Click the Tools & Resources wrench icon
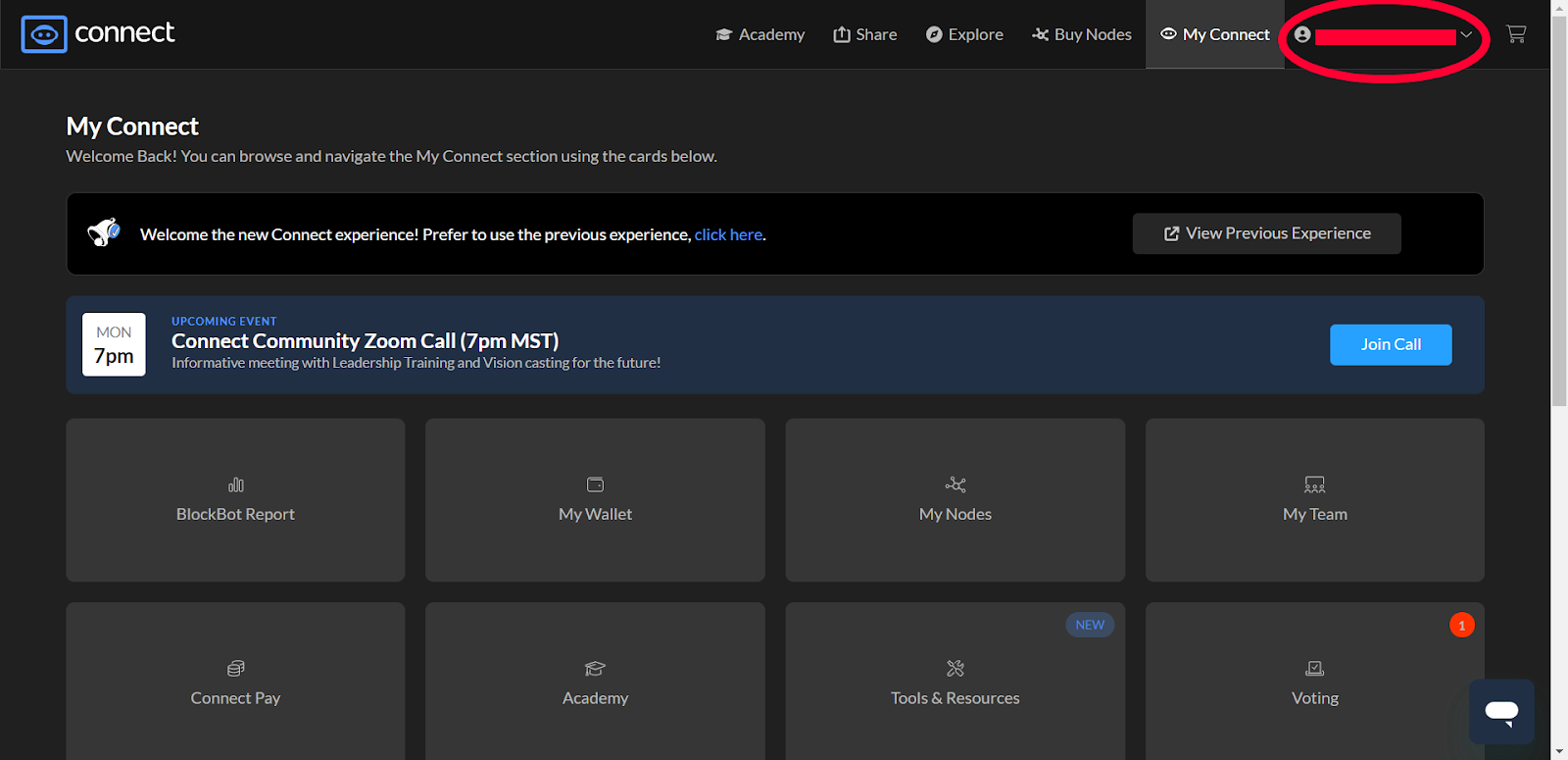 click(x=955, y=668)
